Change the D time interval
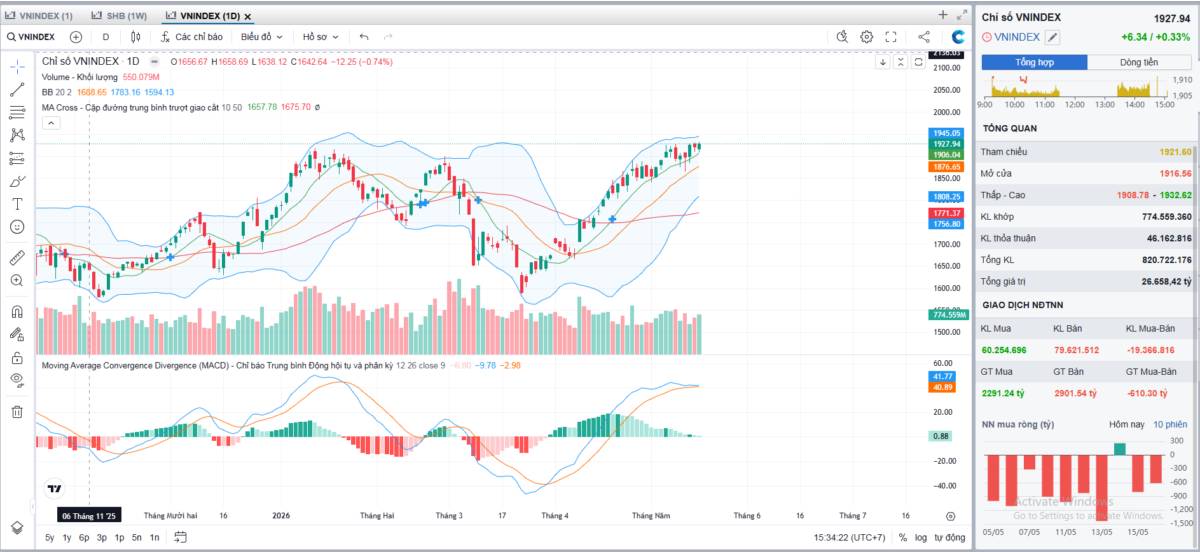Screen dimensions: 1200x552 [106, 37]
